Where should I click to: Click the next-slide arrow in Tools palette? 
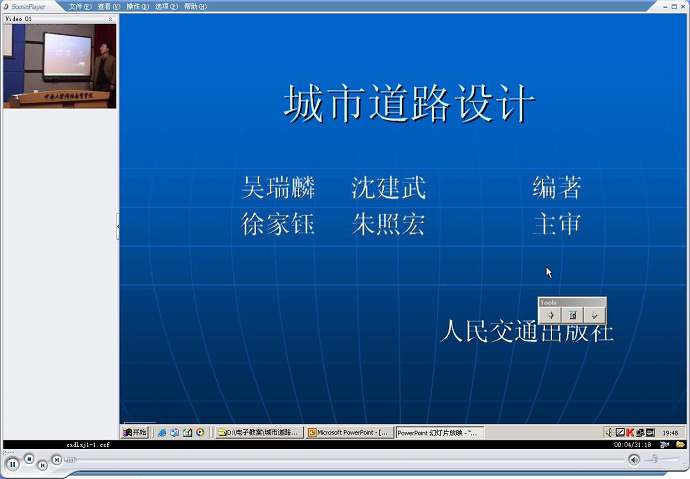tap(595, 315)
